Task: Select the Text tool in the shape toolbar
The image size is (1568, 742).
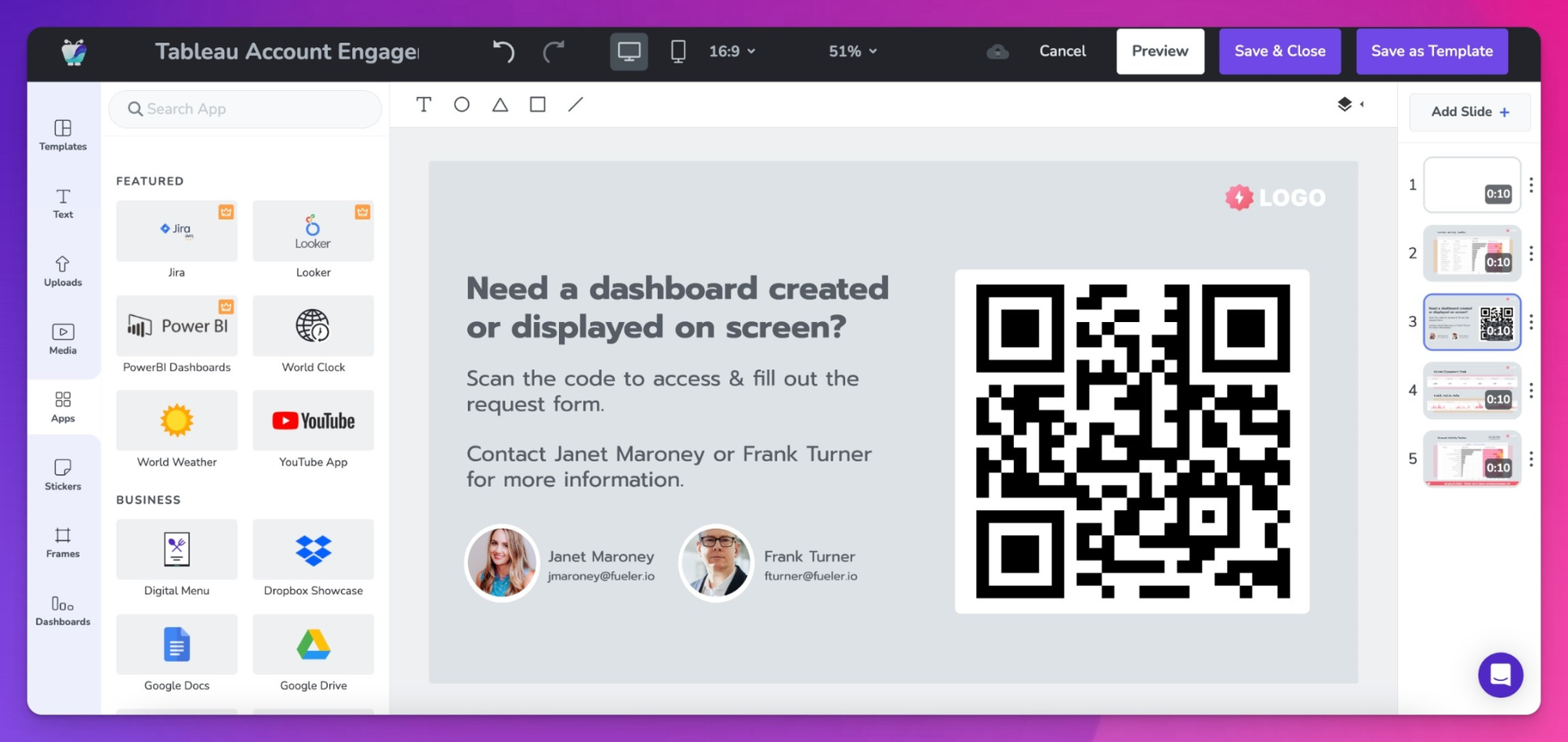Action: 423,105
